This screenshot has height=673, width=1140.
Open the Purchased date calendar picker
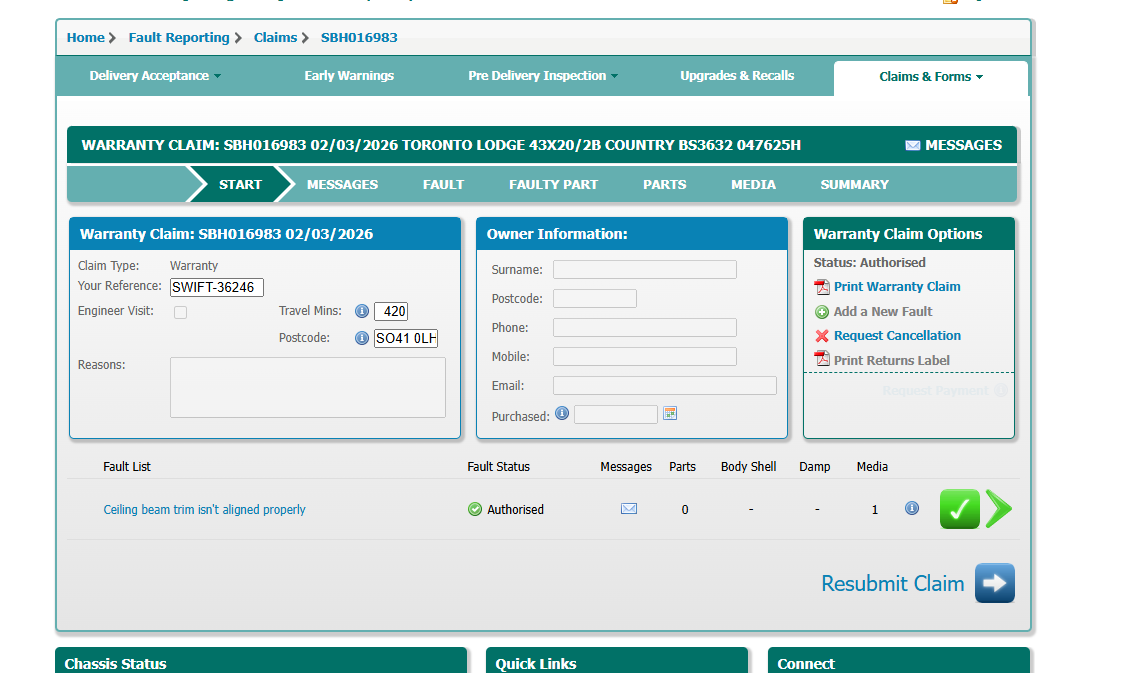pyautogui.click(x=670, y=413)
